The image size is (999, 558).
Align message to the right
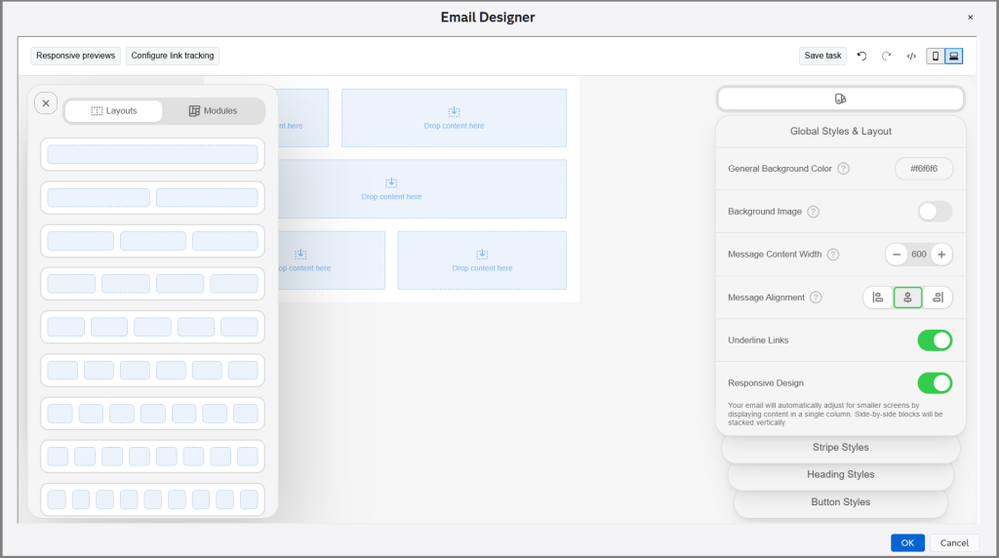click(937, 297)
